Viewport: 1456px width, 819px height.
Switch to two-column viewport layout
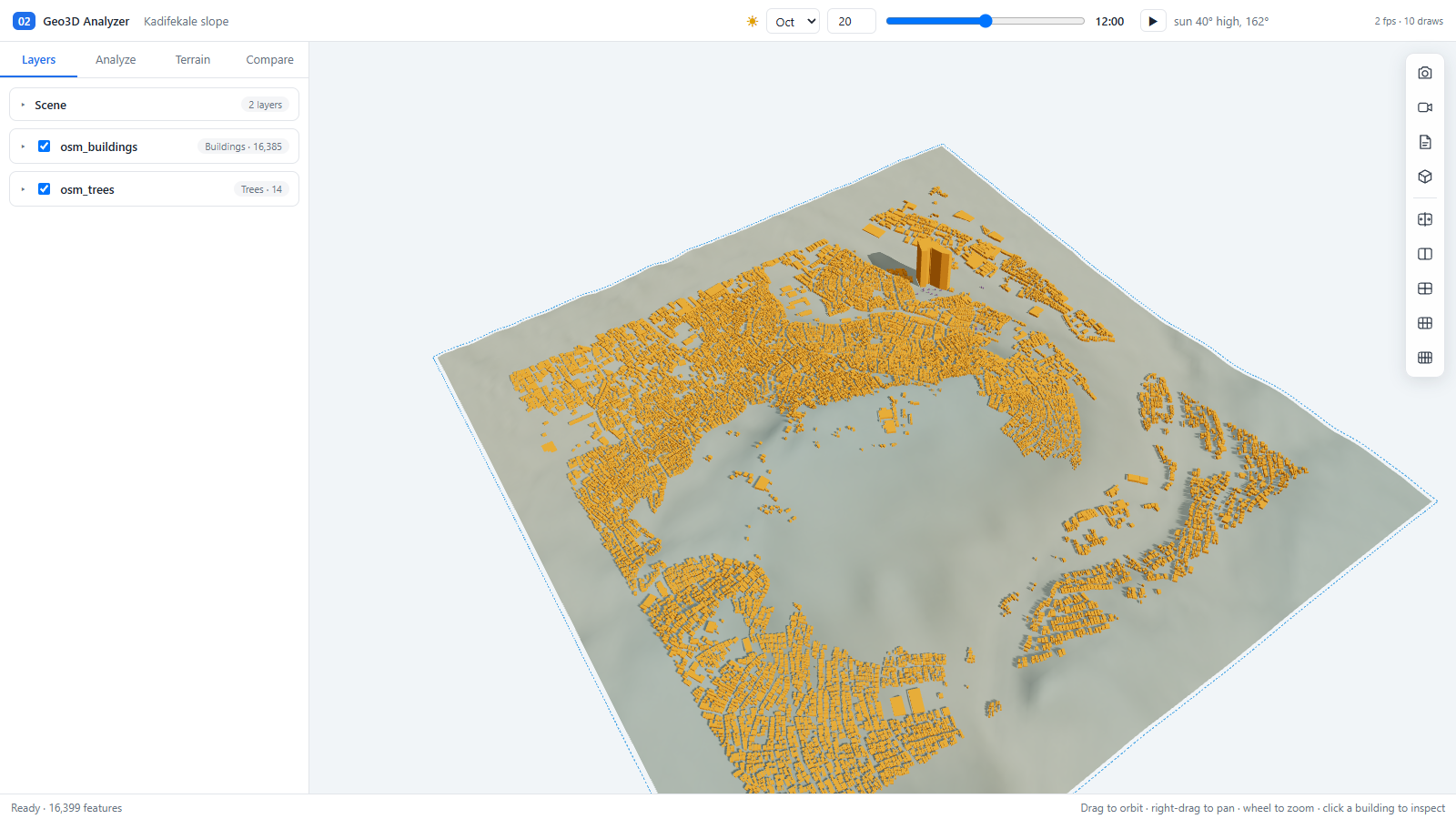tap(1425, 254)
